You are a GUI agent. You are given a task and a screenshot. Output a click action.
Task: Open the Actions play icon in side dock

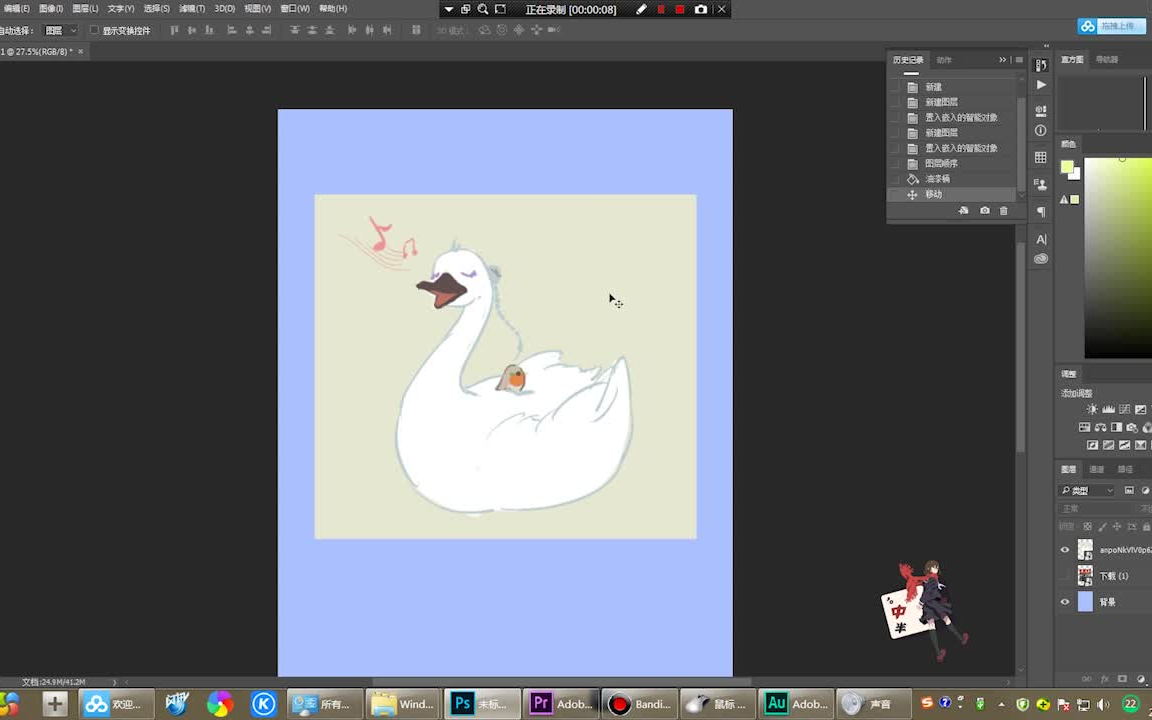click(1041, 85)
